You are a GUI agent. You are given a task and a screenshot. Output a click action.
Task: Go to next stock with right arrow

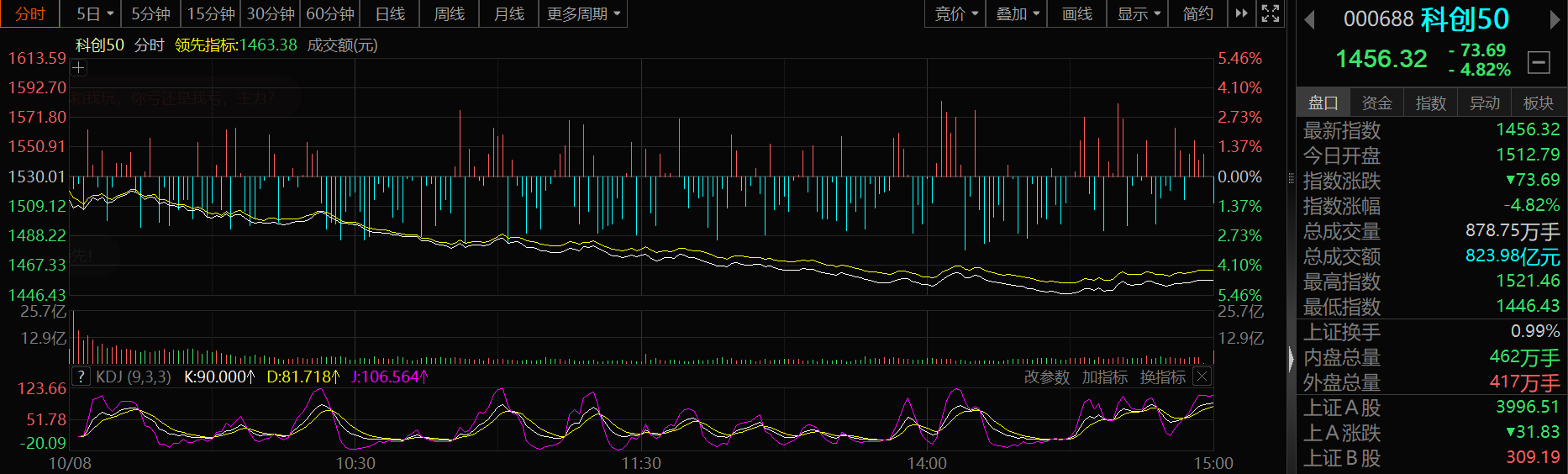[x=1555, y=19]
